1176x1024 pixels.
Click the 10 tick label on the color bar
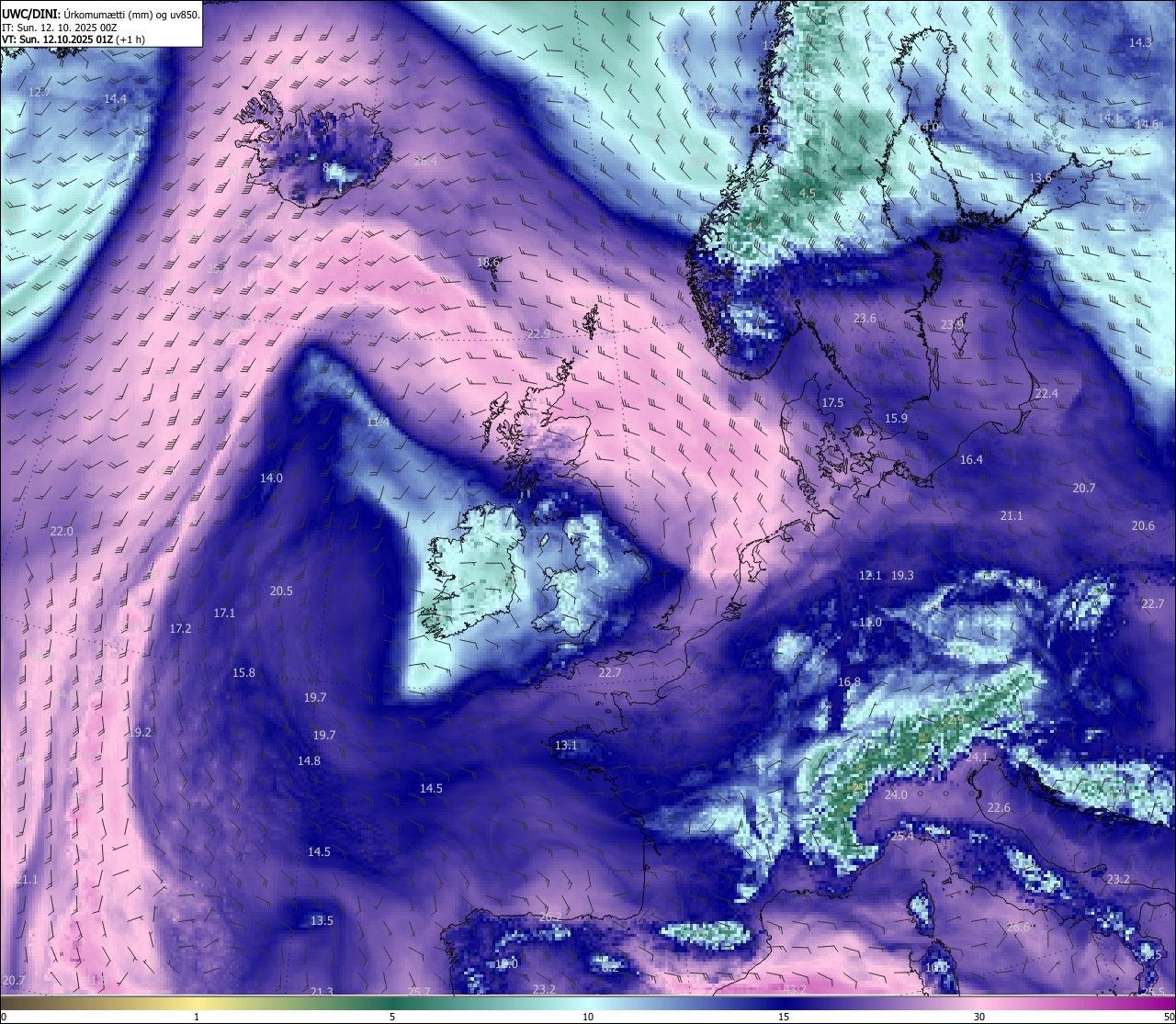[588, 1017]
